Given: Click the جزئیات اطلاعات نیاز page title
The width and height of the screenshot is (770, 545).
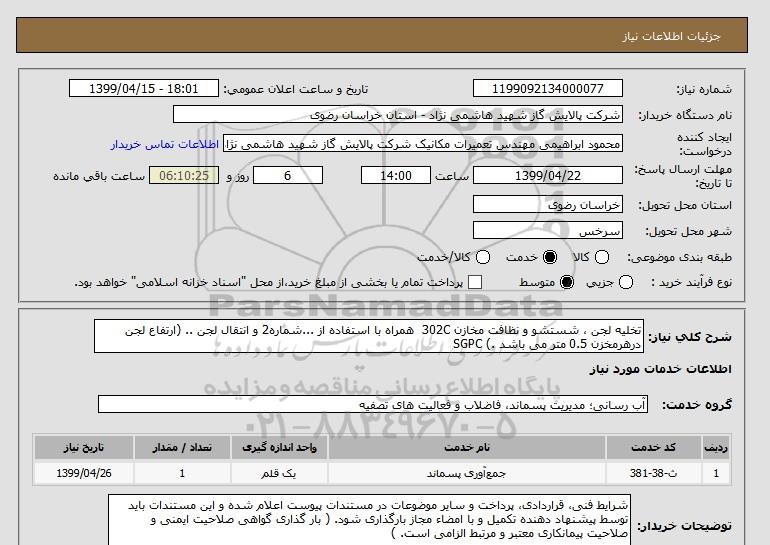Looking at the screenshot, I should [671, 36].
